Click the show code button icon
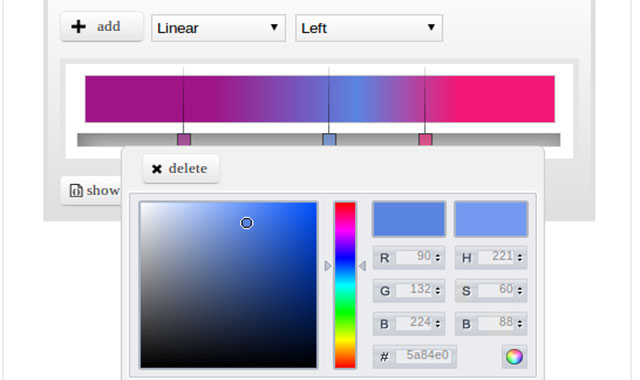The image size is (640, 380). click(76, 191)
